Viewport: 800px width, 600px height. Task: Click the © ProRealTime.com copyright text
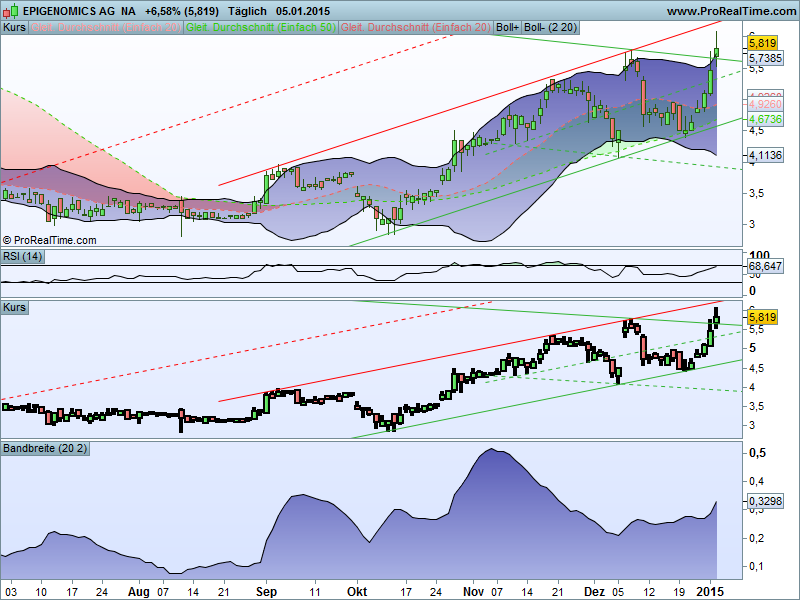[x=49, y=240]
